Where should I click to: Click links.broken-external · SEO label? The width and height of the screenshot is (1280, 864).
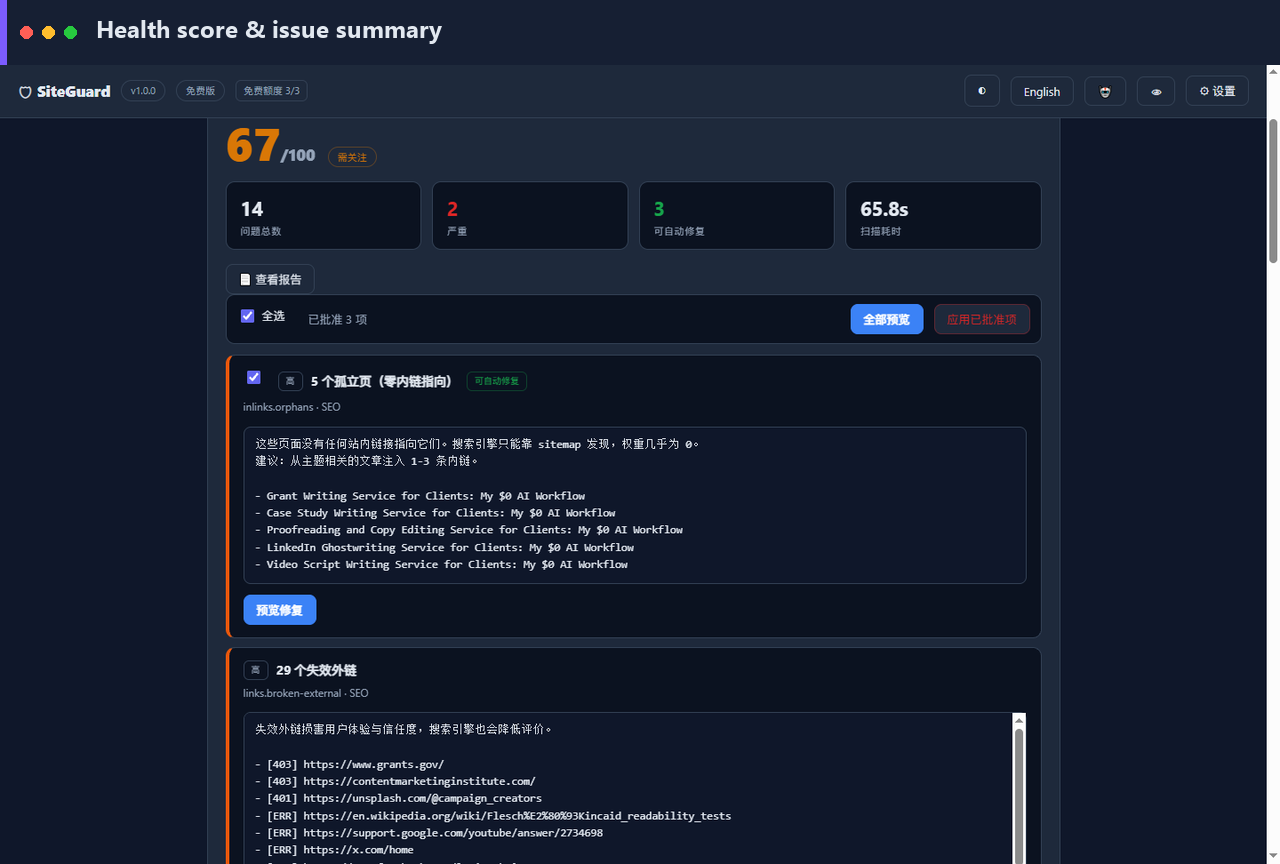pyautogui.click(x=305, y=693)
